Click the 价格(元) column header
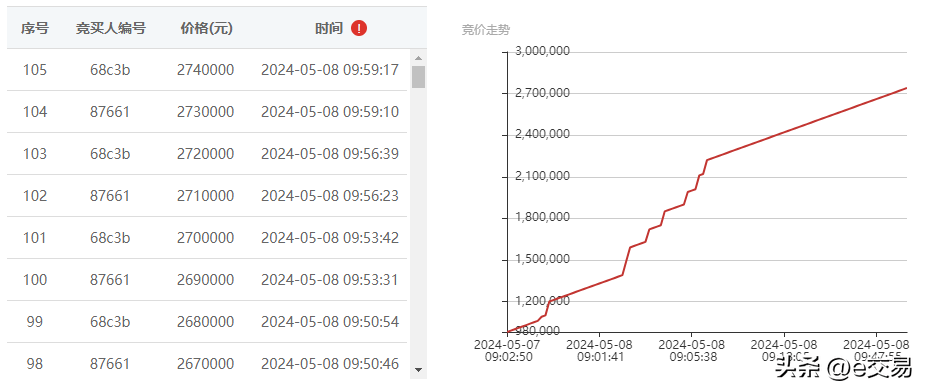The width and height of the screenshot is (925, 391). tap(206, 28)
